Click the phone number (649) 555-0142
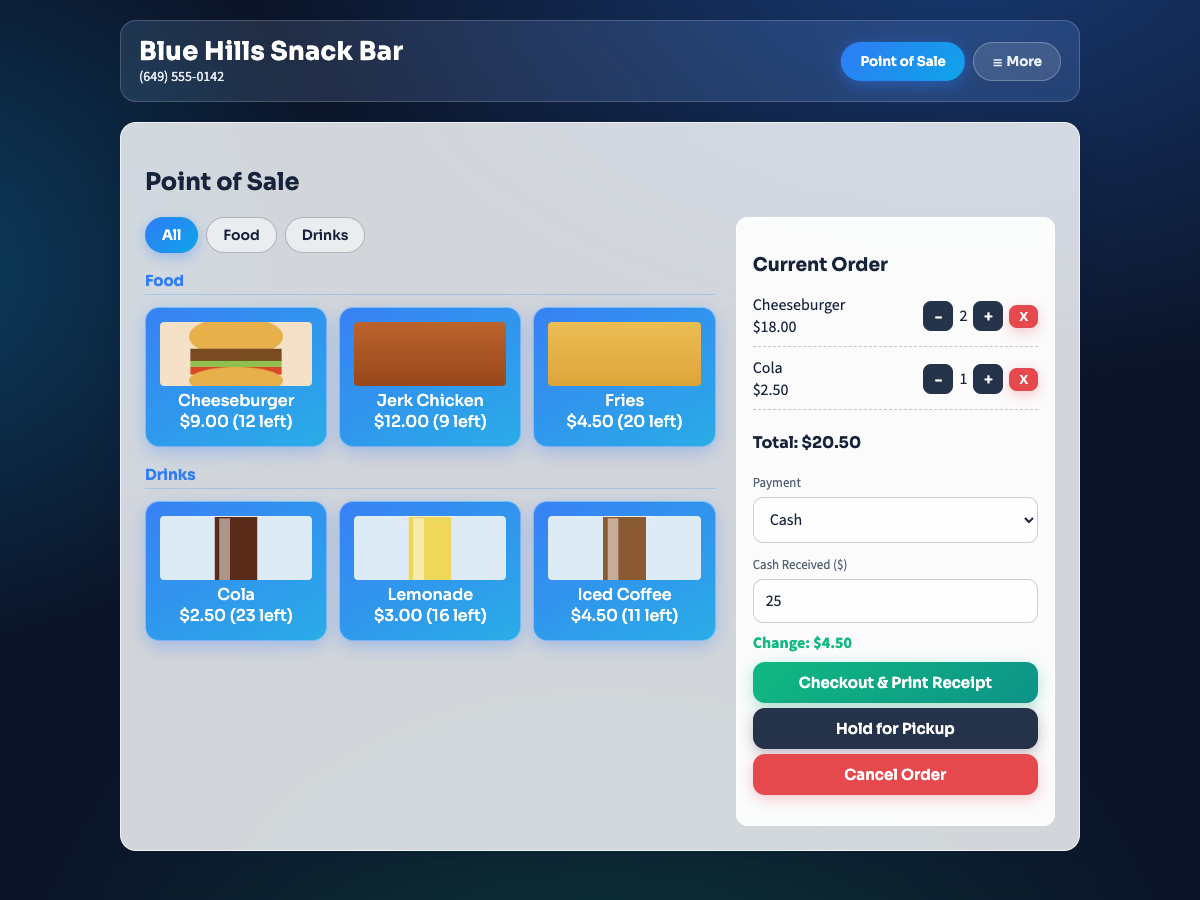Image resolution: width=1200 pixels, height=900 pixels. (x=181, y=76)
